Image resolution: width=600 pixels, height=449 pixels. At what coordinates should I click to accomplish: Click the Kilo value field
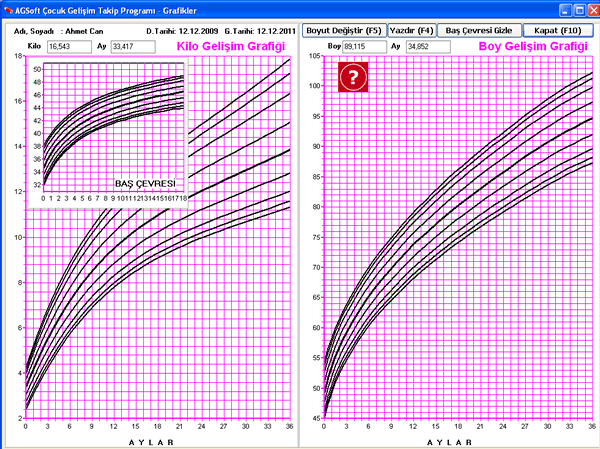(x=67, y=46)
